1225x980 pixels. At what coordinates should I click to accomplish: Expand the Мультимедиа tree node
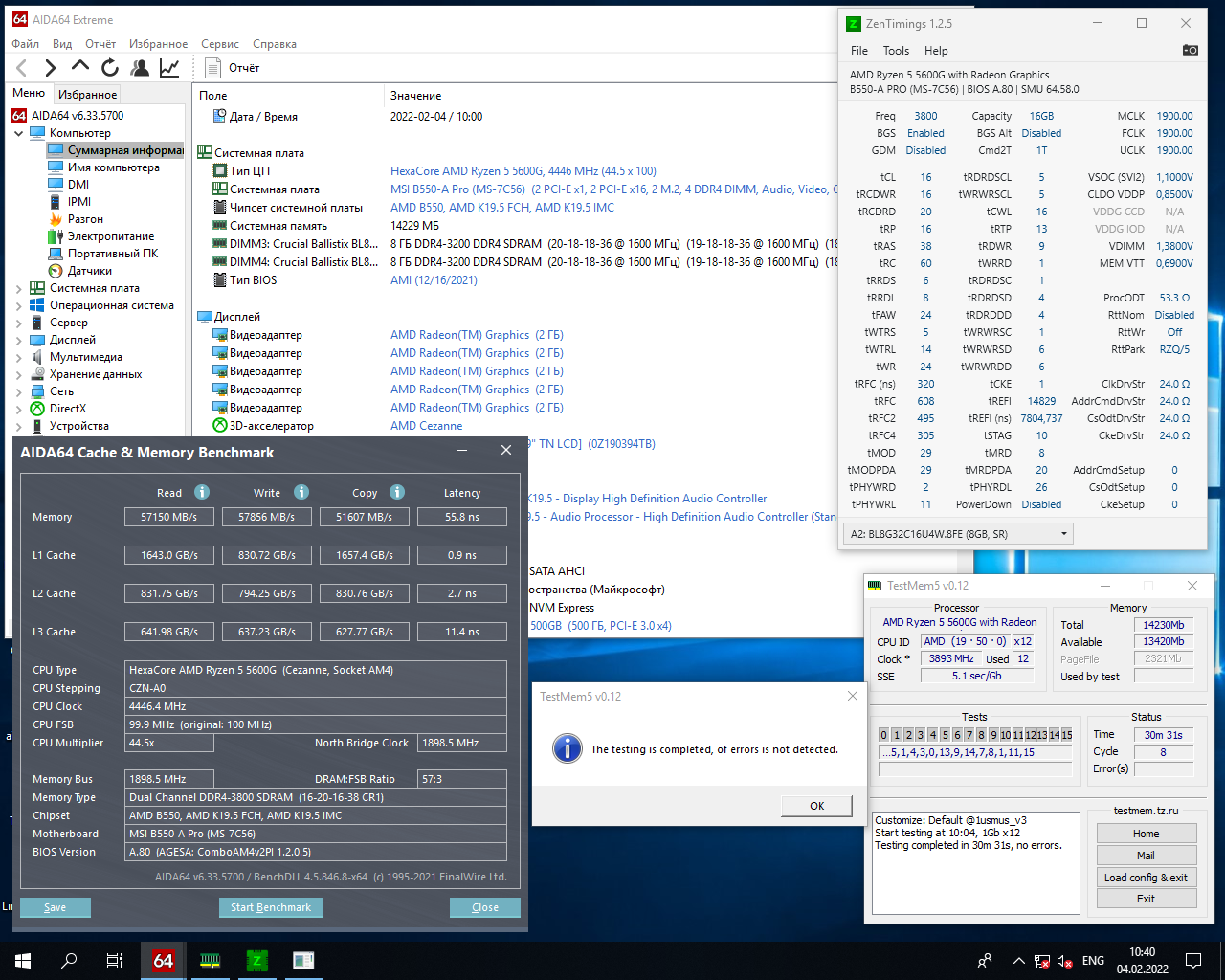coord(18,357)
